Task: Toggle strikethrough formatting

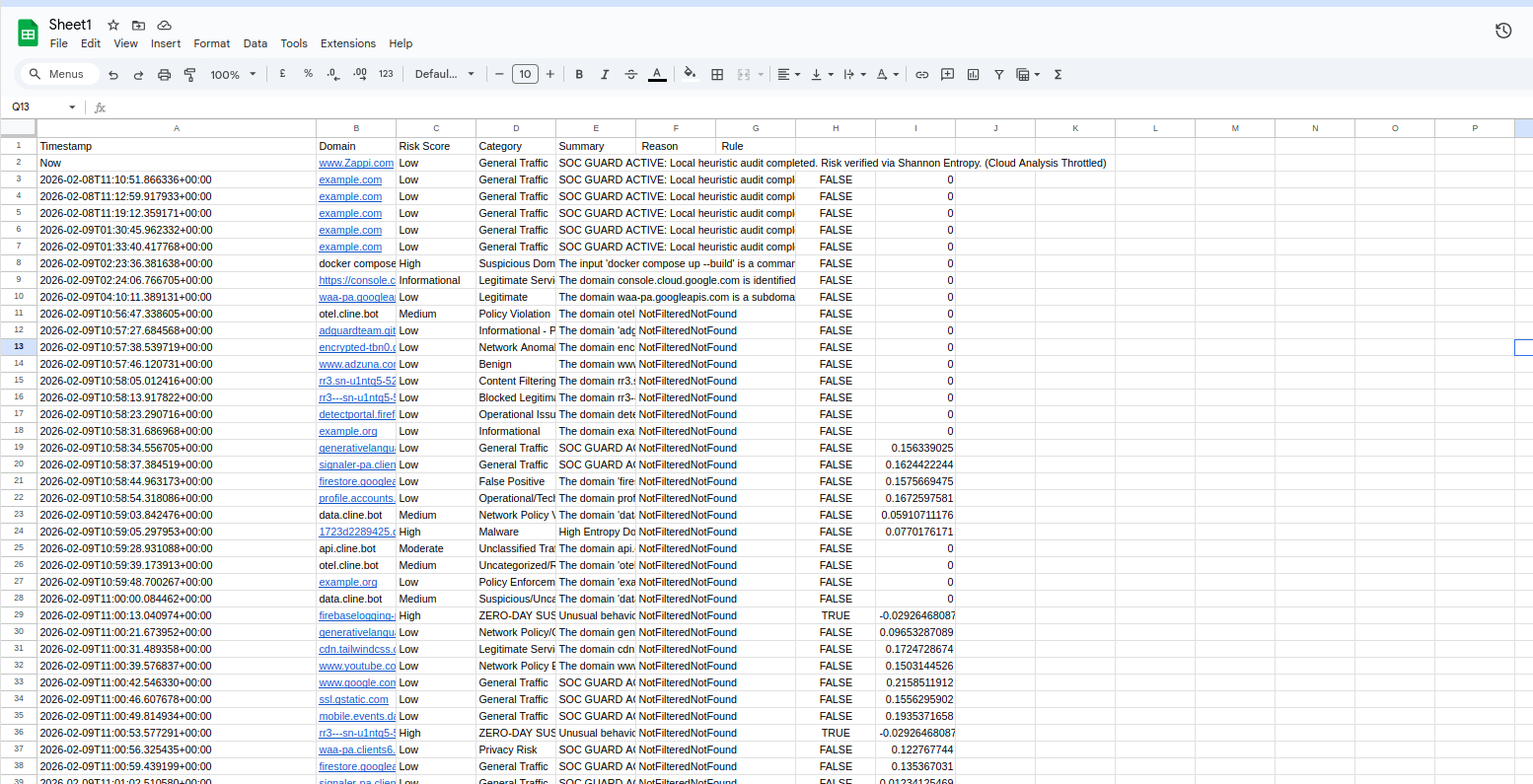Action: pos(631,74)
